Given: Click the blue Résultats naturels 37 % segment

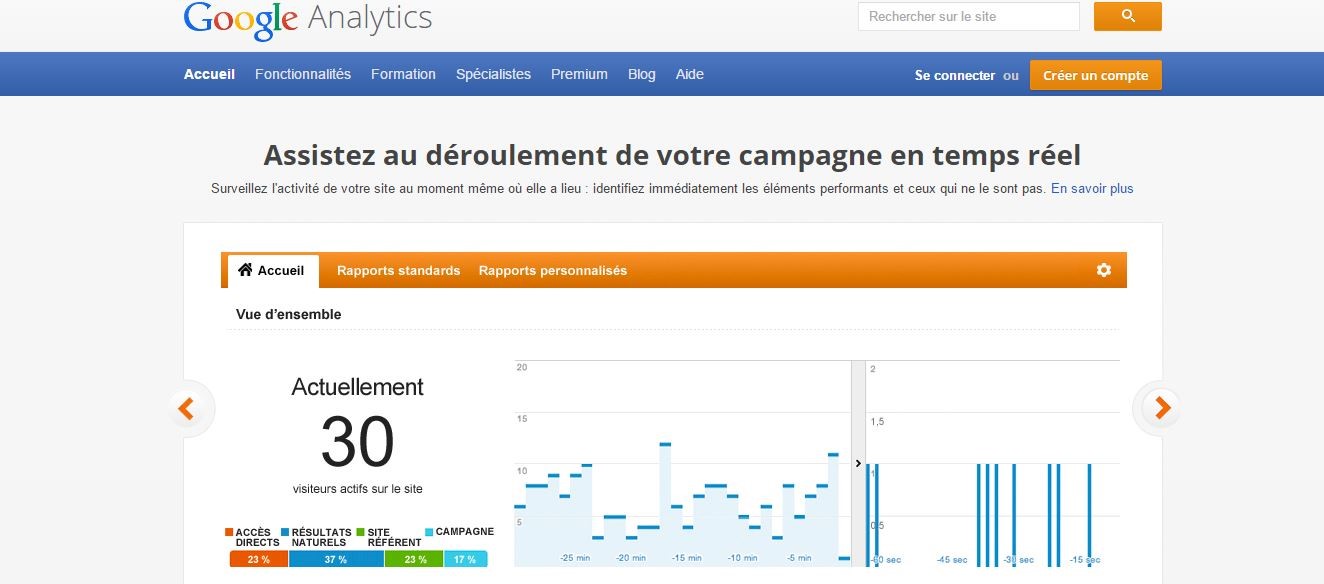Looking at the screenshot, I should 336,559.
